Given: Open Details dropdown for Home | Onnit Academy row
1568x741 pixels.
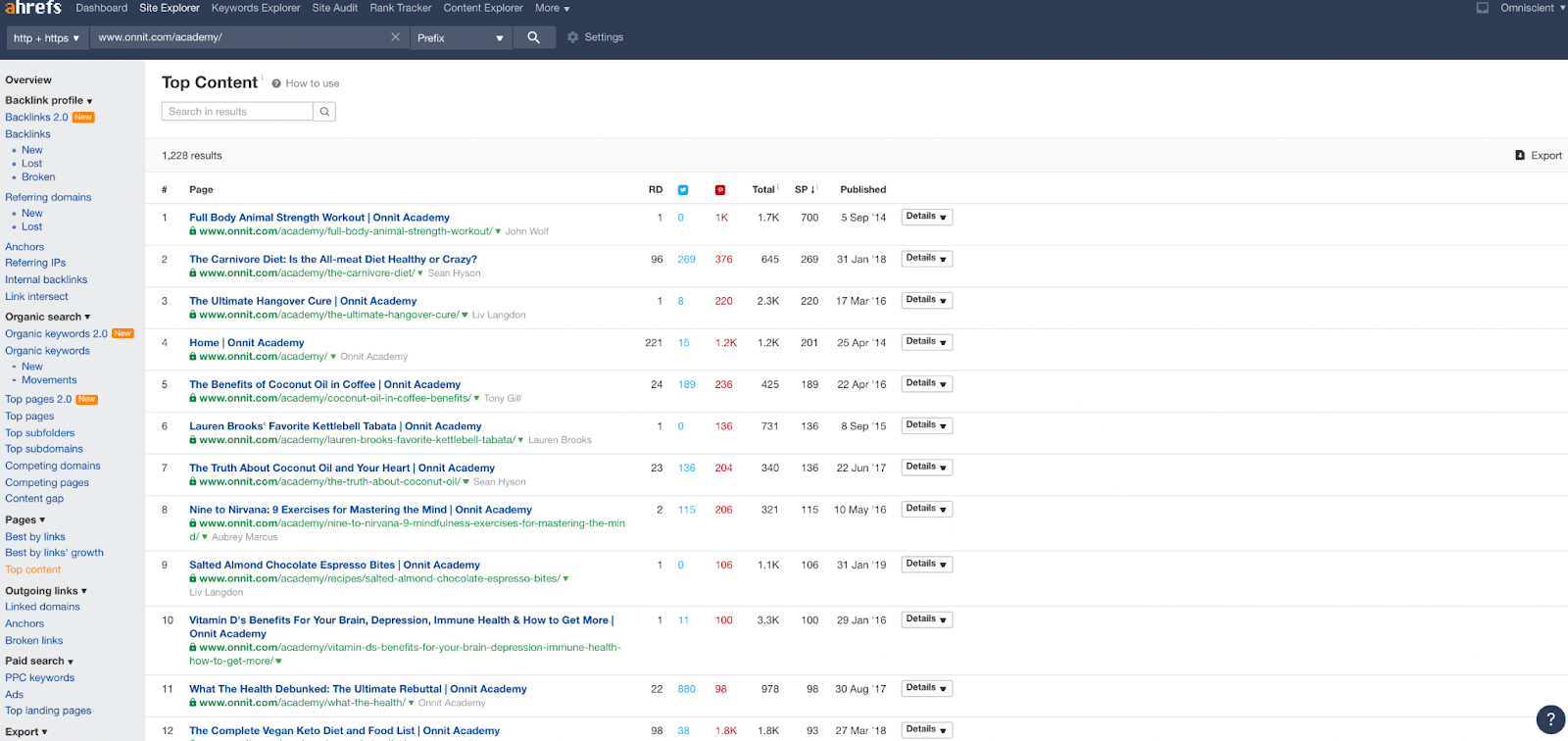Looking at the screenshot, I should tap(927, 342).
